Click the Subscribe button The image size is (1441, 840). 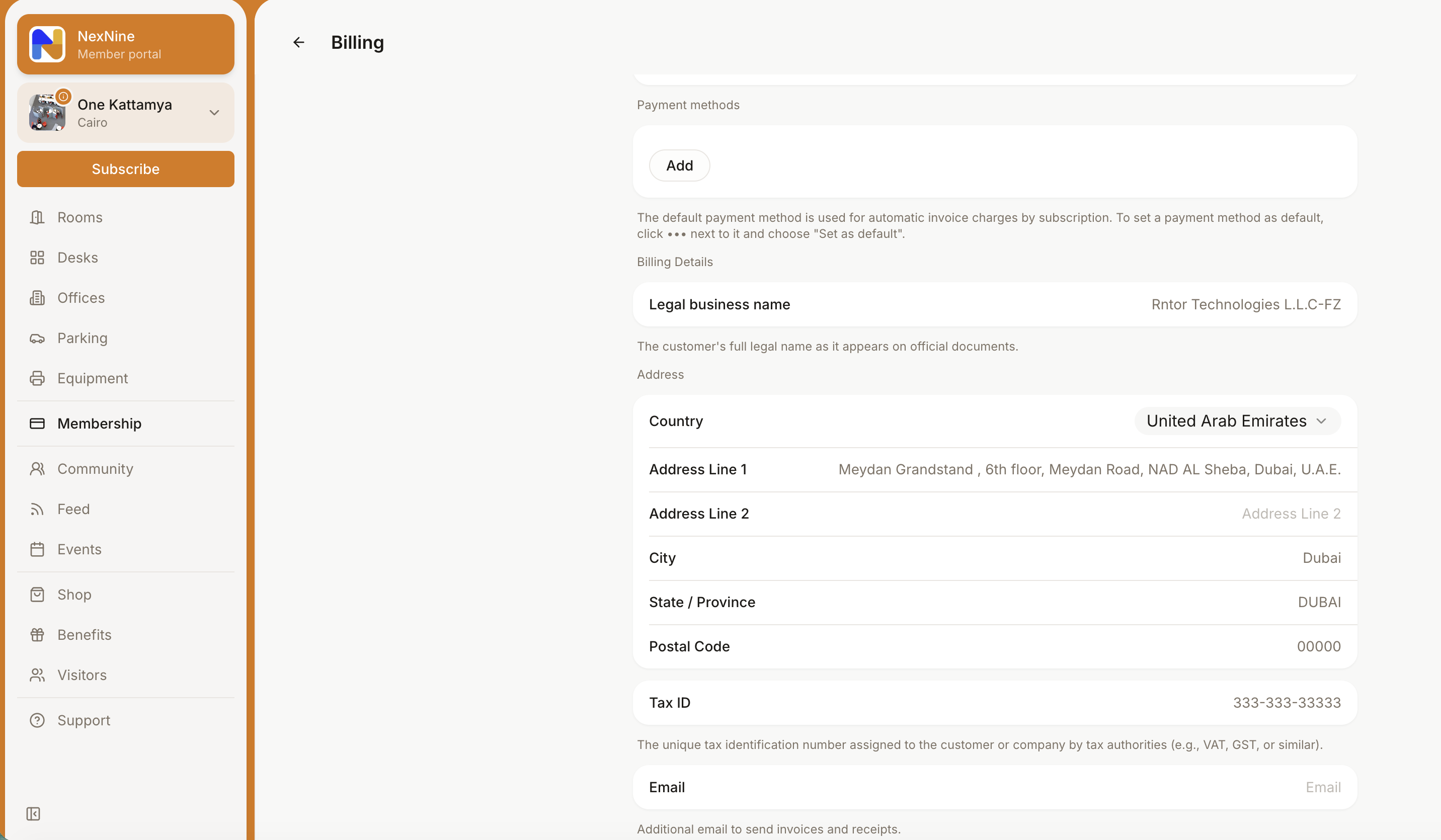126,169
